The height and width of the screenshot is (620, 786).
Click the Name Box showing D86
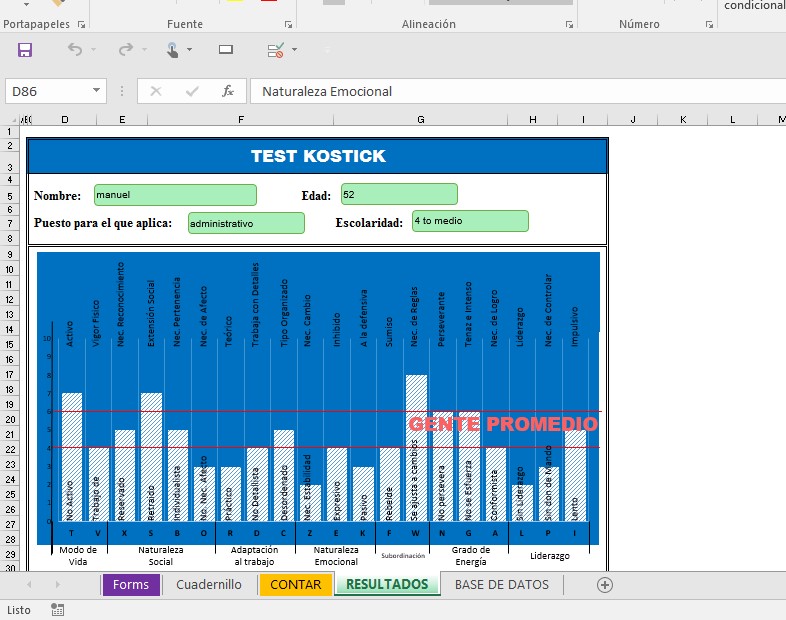coord(49,91)
